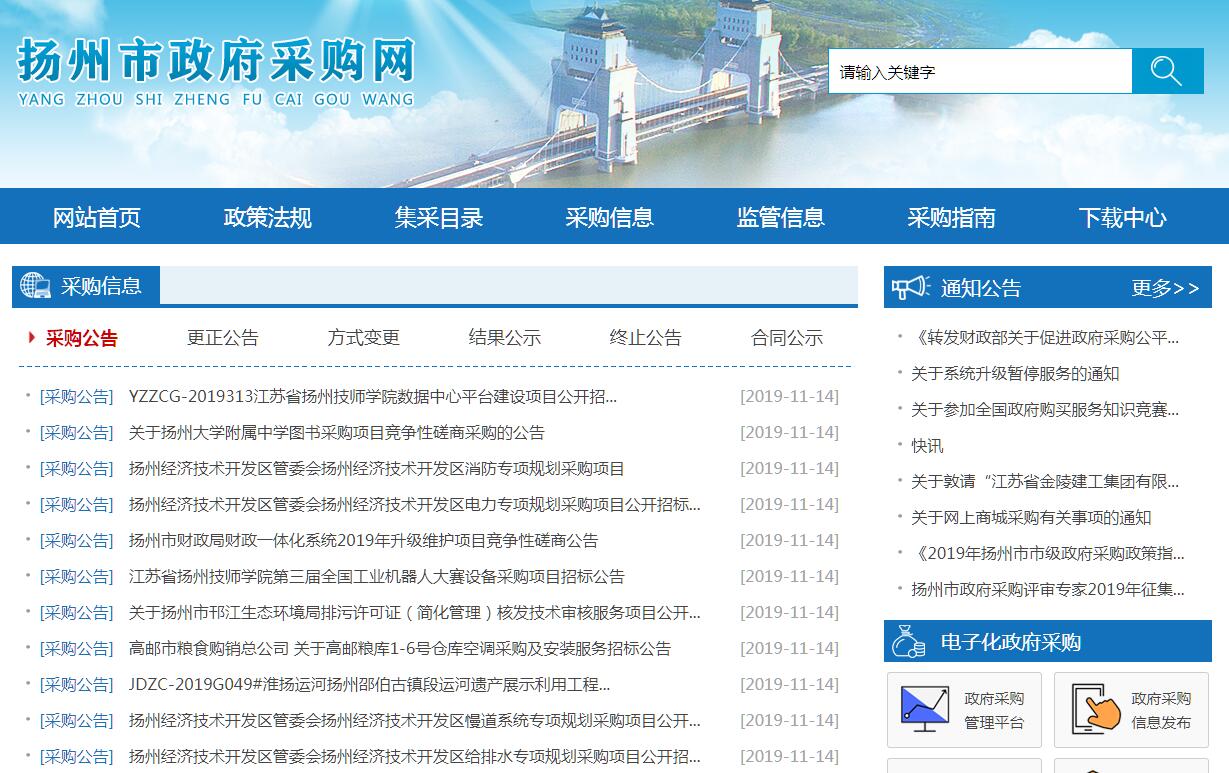Open the 政府采购管理平台 chart icon tile
Viewport: 1229px width, 773px height.
tap(964, 710)
